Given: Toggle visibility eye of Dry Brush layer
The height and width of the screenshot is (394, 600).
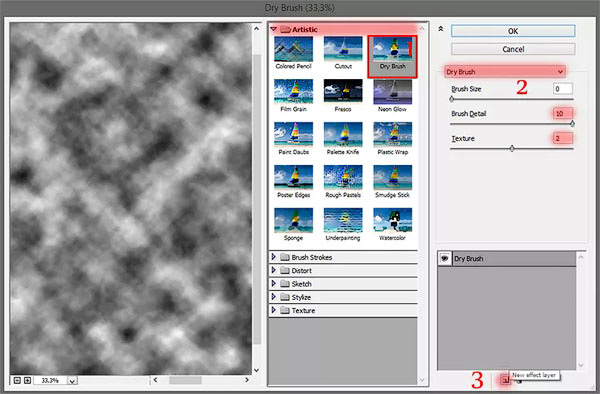Looking at the screenshot, I should click(x=444, y=259).
